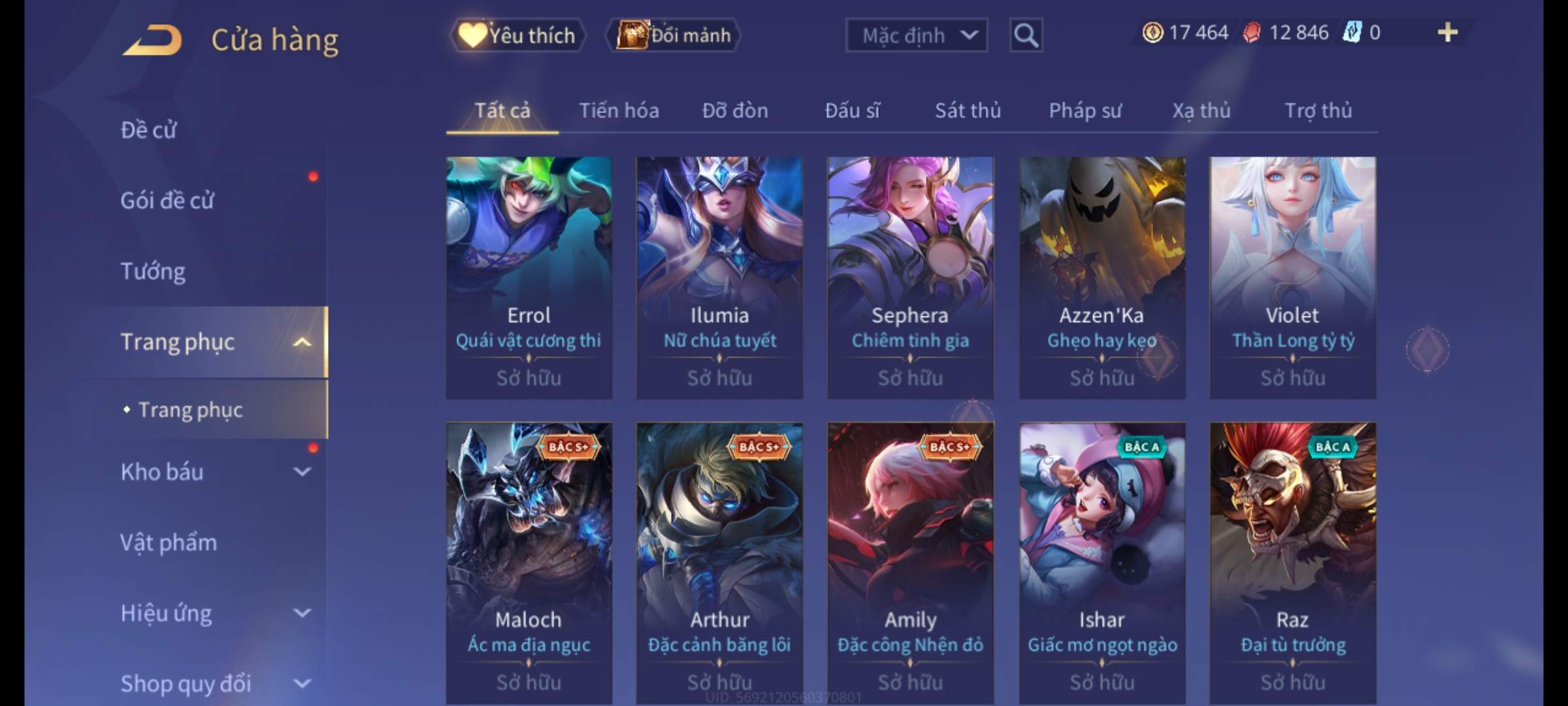Open Tướng in the sidebar
The image size is (1568, 706).
pyautogui.click(x=153, y=271)
